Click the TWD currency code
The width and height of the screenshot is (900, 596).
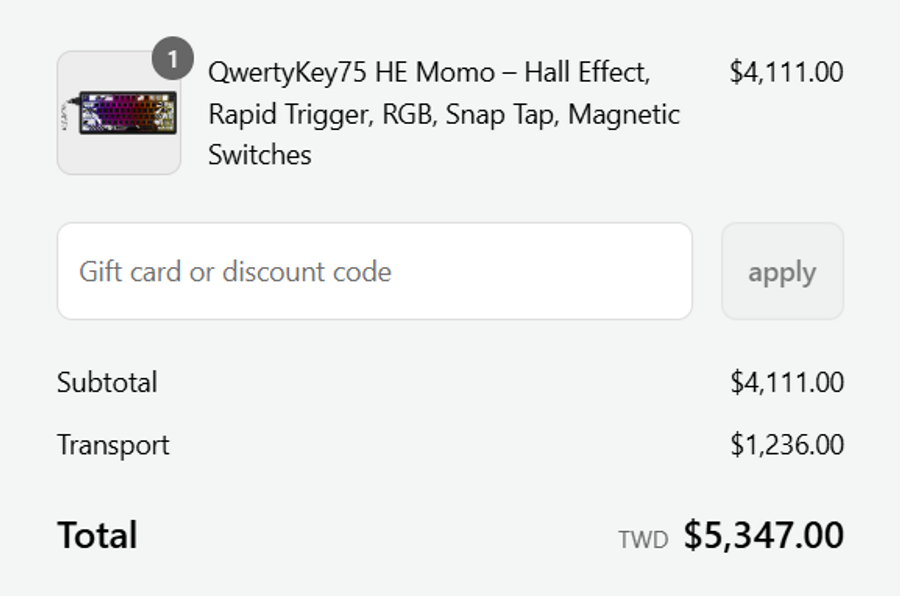pos(642,540)
